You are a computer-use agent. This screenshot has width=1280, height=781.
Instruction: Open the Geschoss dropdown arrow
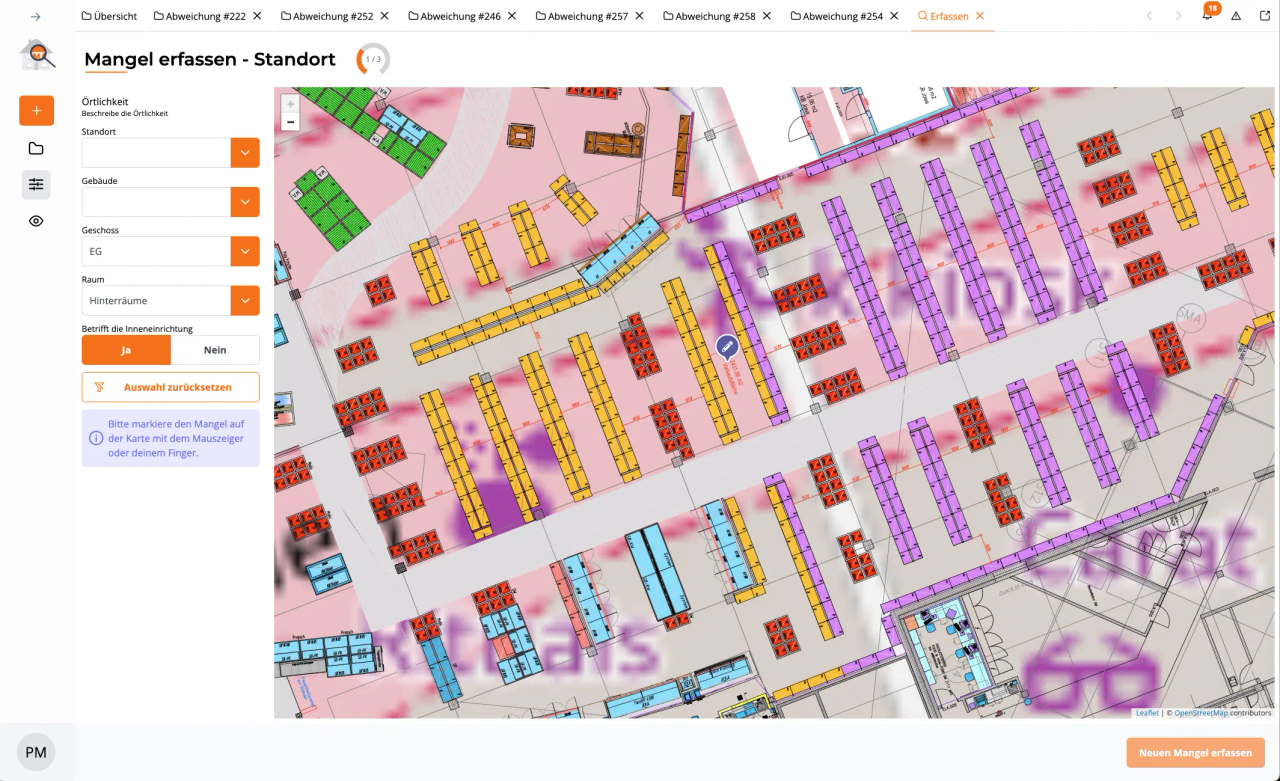245,251
